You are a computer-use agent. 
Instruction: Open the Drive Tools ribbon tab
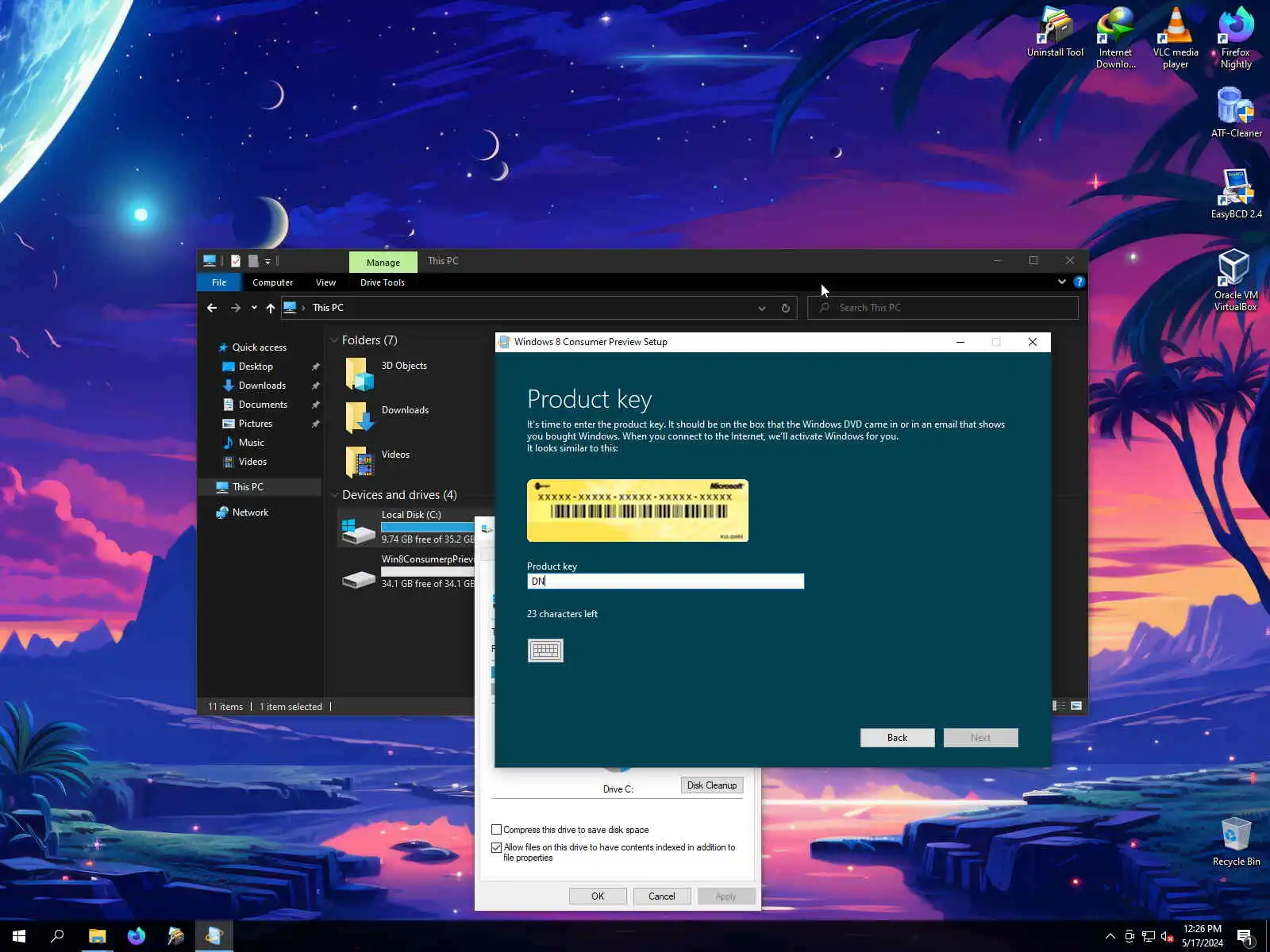click(382, 282)
